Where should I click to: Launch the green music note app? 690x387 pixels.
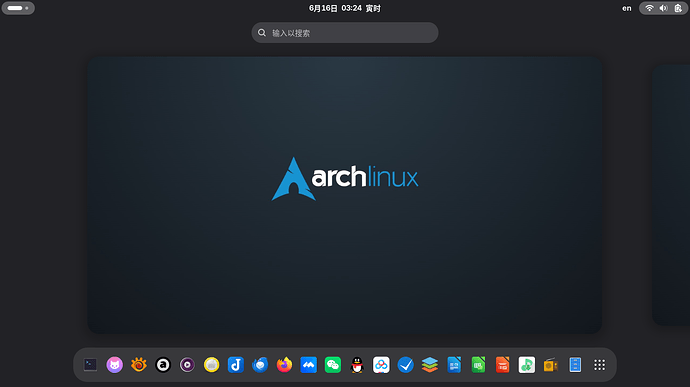tap(527, 365)
